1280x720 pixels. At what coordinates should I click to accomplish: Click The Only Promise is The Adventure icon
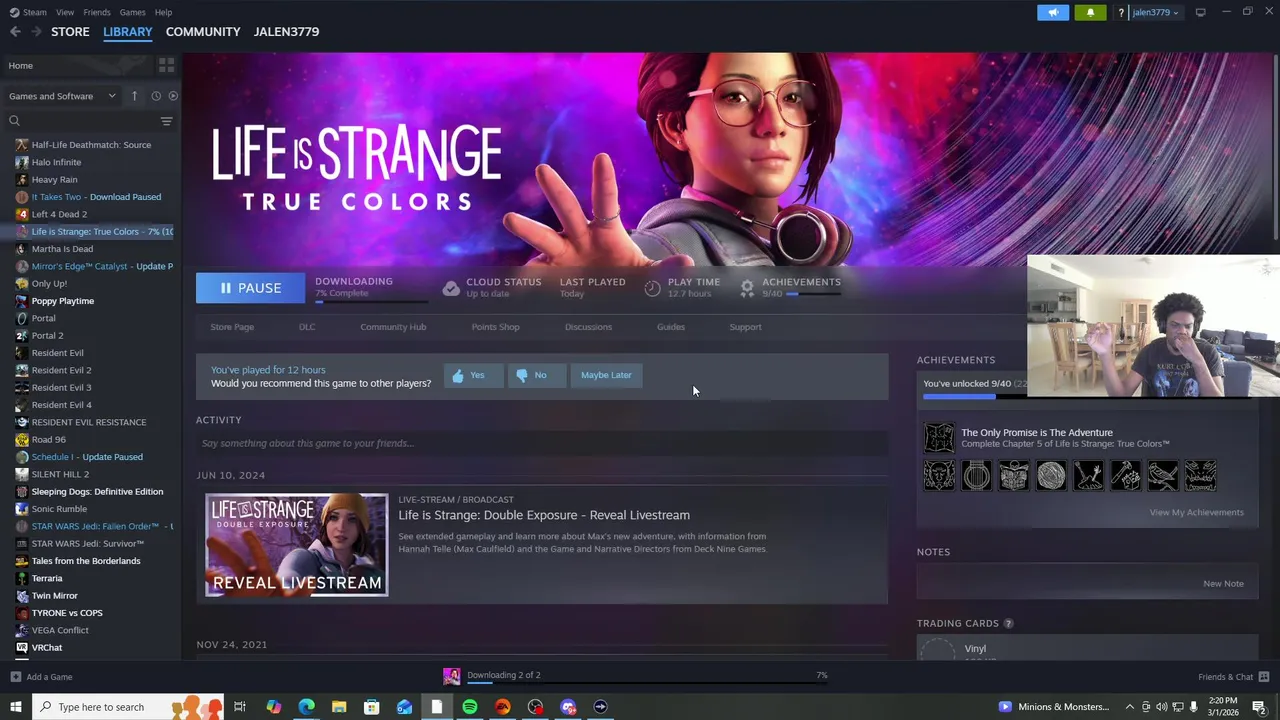939,438
